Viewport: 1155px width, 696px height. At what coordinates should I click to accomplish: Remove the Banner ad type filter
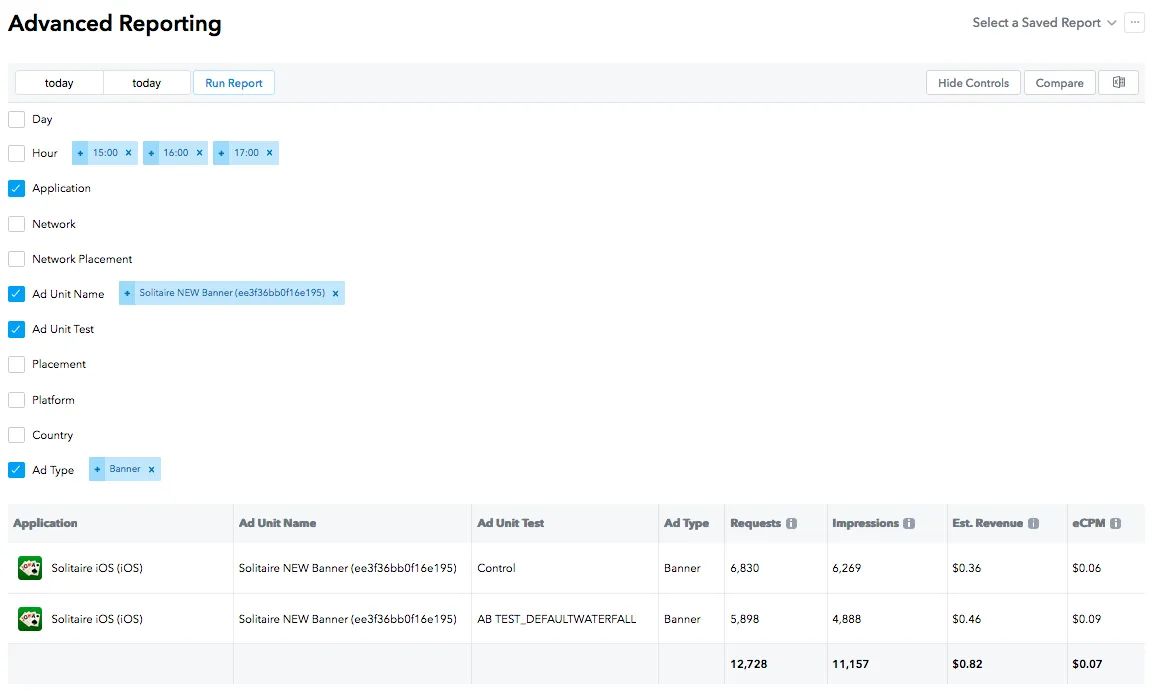click(152, 469)
